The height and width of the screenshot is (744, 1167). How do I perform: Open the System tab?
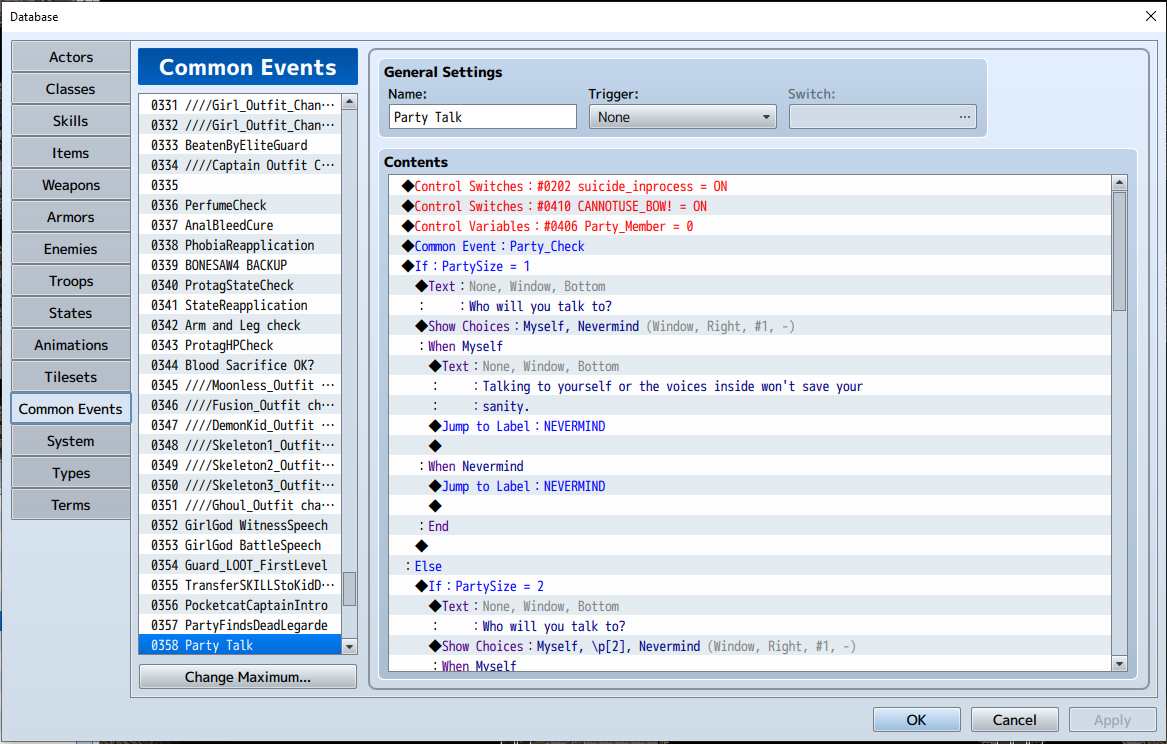71,441
